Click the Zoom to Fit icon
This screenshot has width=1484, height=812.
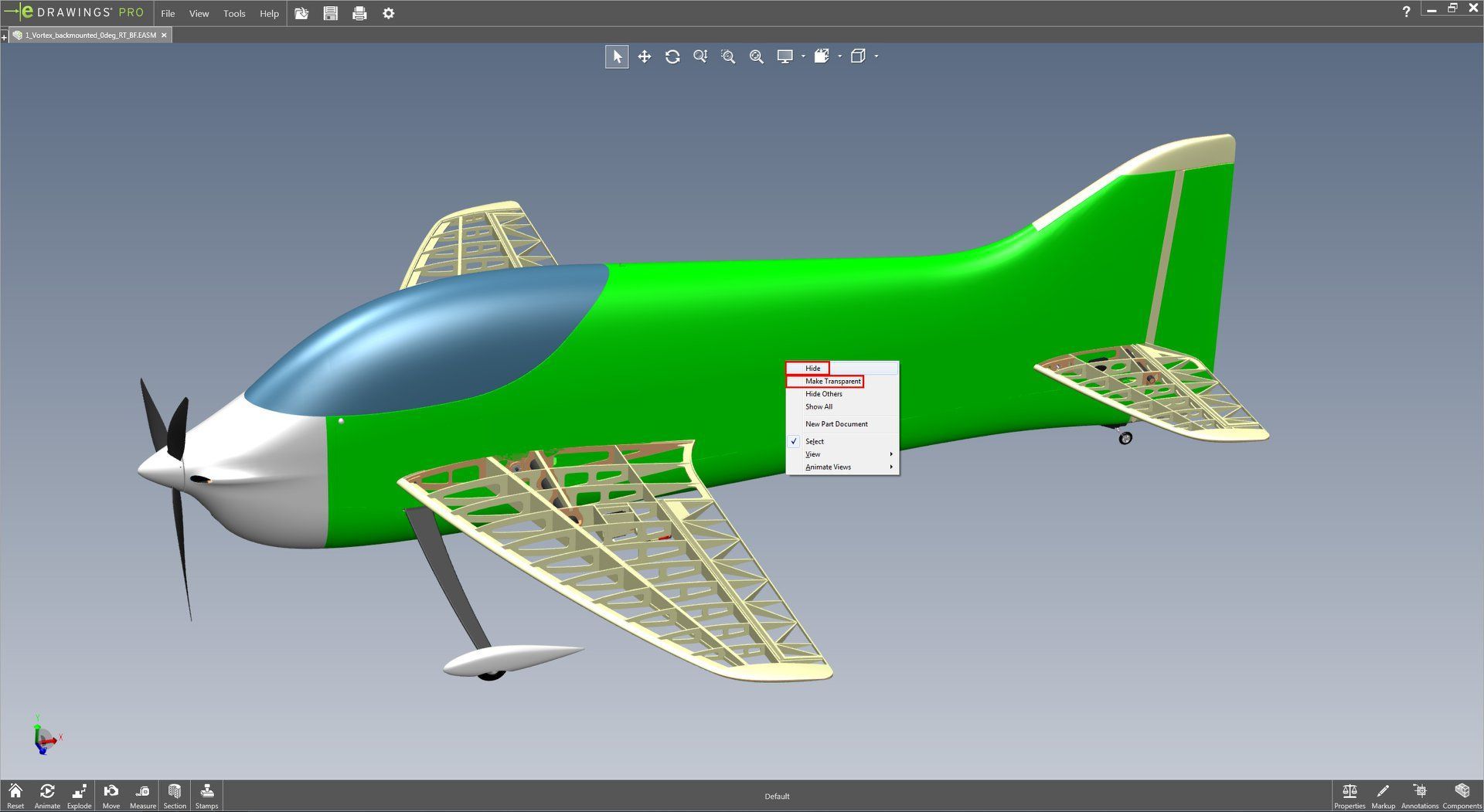[x=756, y=56]
